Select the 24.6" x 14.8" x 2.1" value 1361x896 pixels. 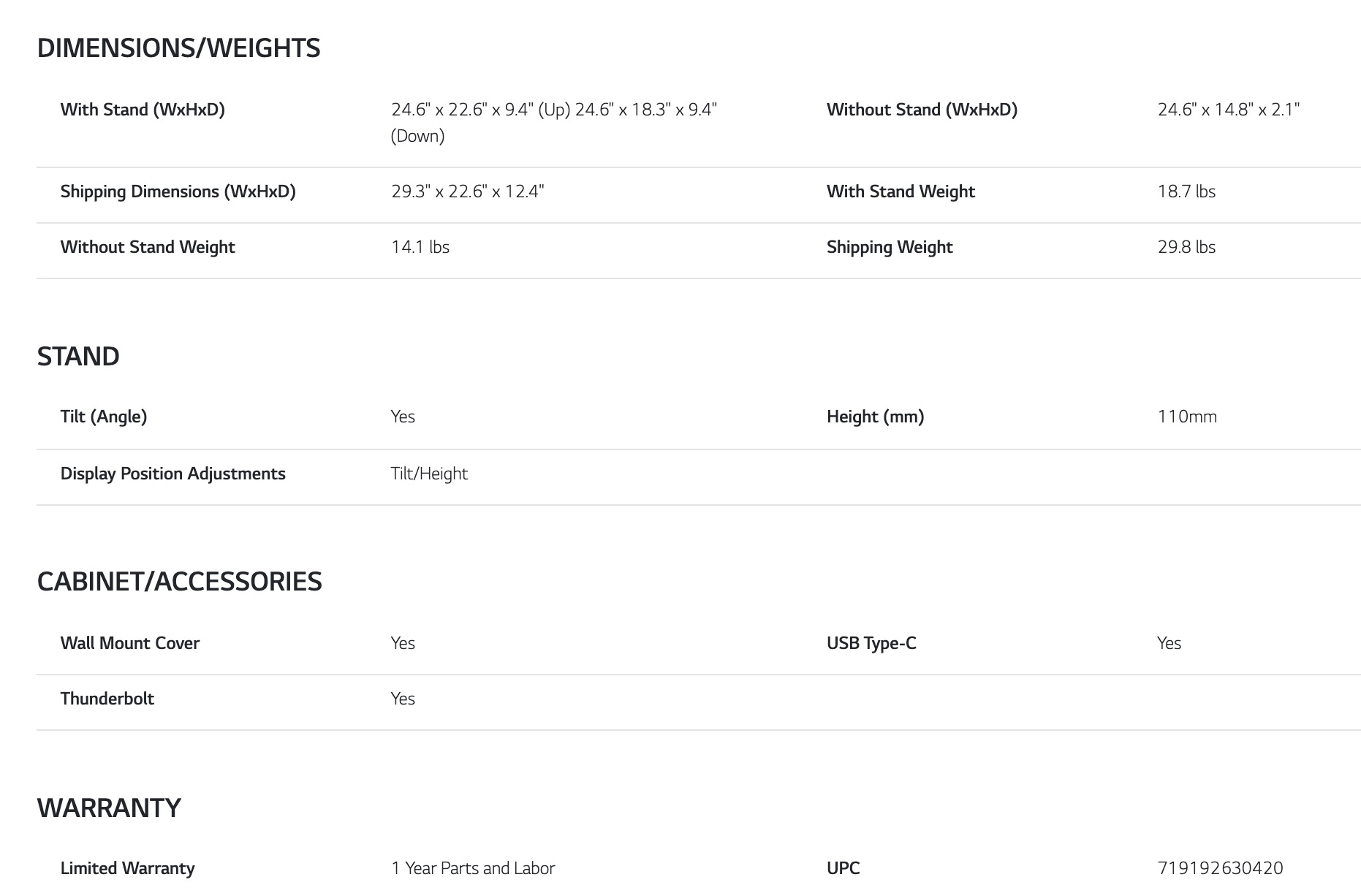tap(1228, 110)
